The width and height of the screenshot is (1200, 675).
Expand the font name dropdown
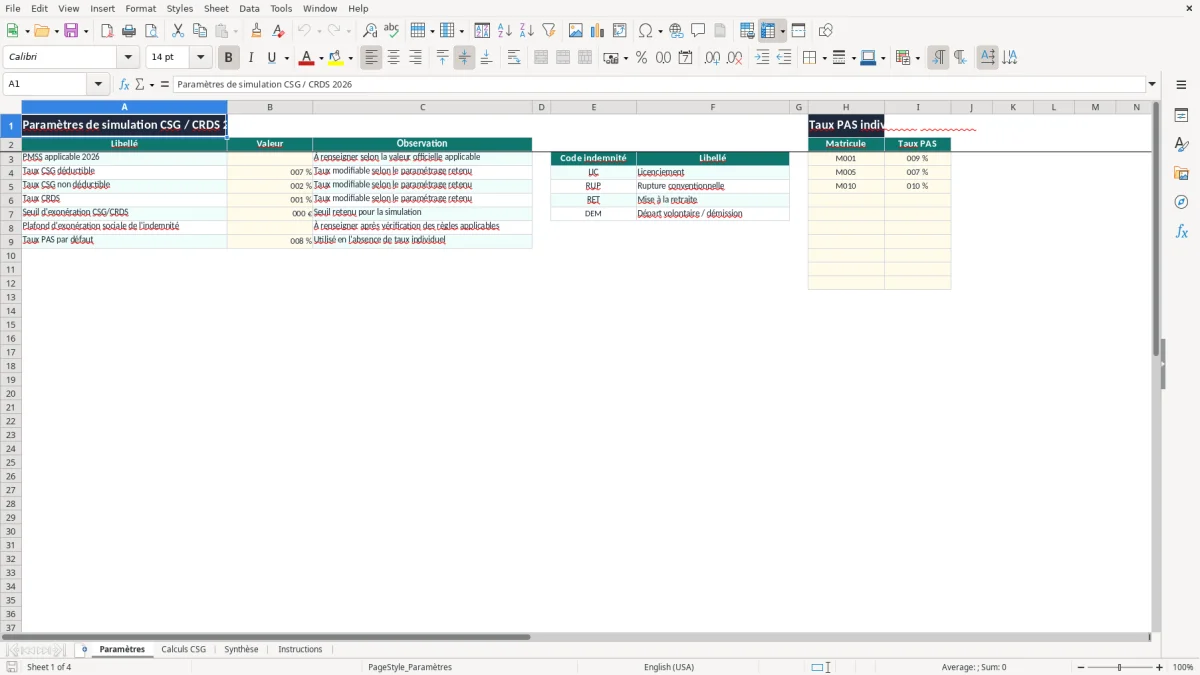click(128, 58)
